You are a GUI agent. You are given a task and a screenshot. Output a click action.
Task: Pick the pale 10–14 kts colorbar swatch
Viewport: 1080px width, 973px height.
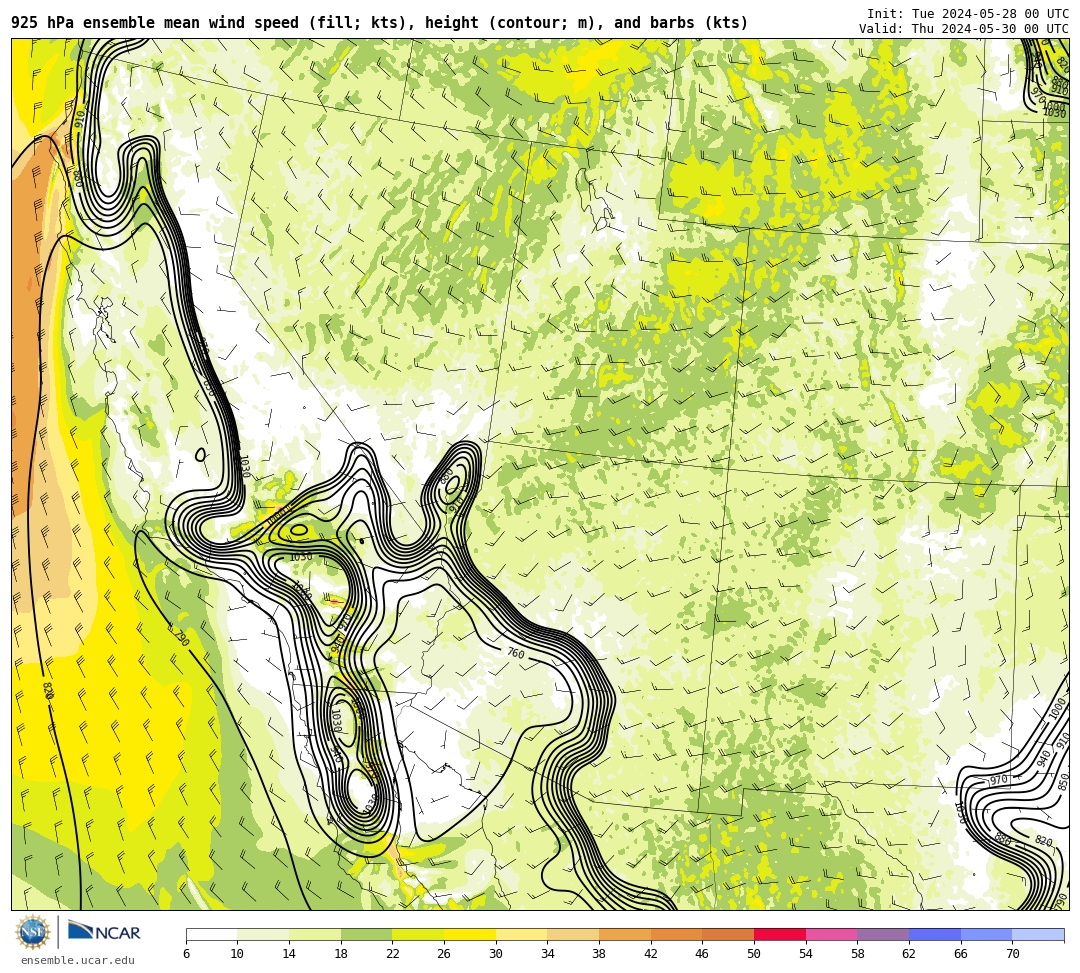pos(263,934)
